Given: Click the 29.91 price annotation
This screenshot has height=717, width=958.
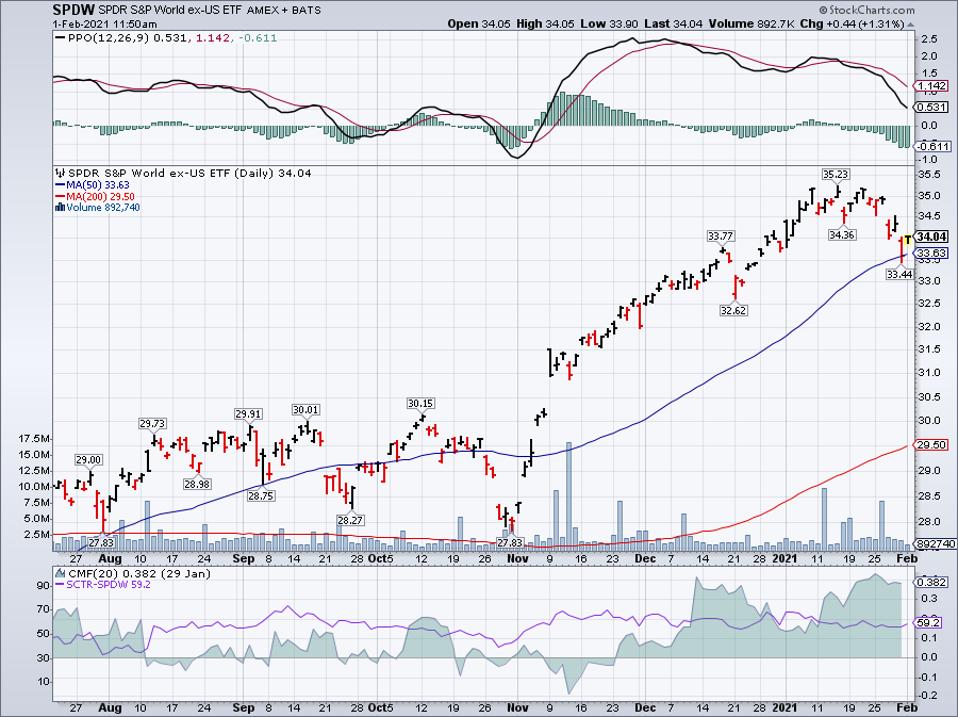Looking at the screenshot, I should (248, 414).
